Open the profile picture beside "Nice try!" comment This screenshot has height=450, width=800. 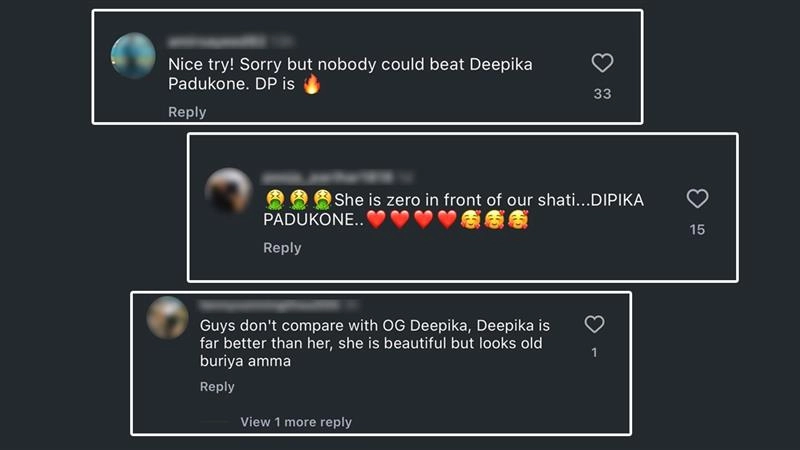[133, 56]
